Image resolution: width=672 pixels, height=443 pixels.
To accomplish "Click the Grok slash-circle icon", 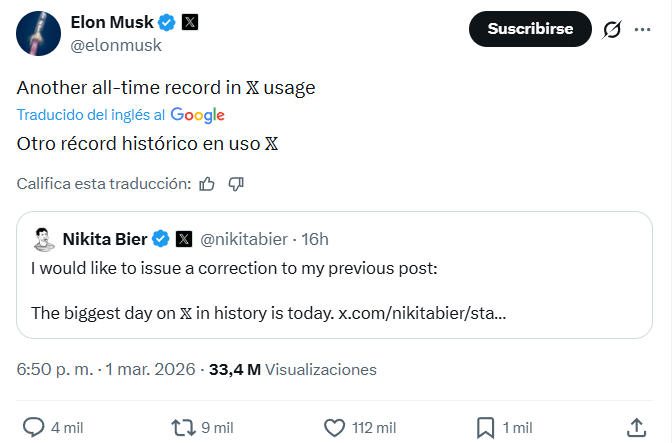I will (612, 30).
